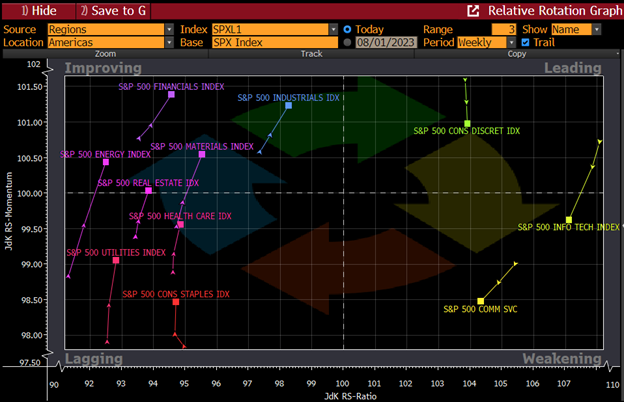Image resolution: width=624 pixels, height=402 pixels.
Task: Open the Period Weekly dropdown
Action: click(x=511, y=42)
